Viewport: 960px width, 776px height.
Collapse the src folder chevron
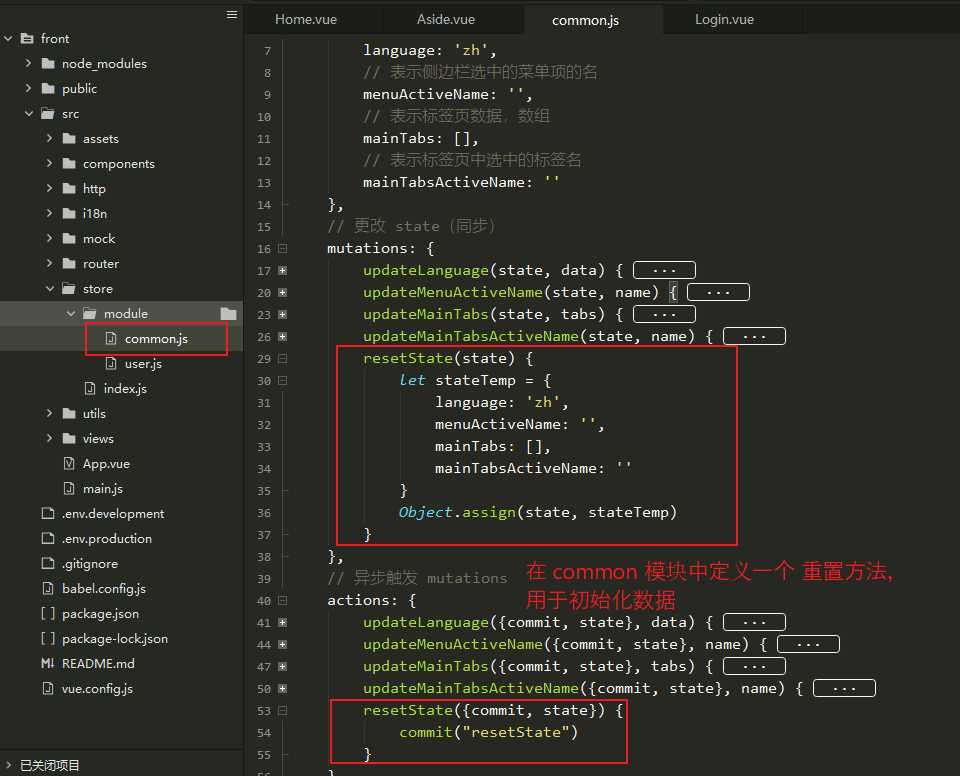[29, 114]
